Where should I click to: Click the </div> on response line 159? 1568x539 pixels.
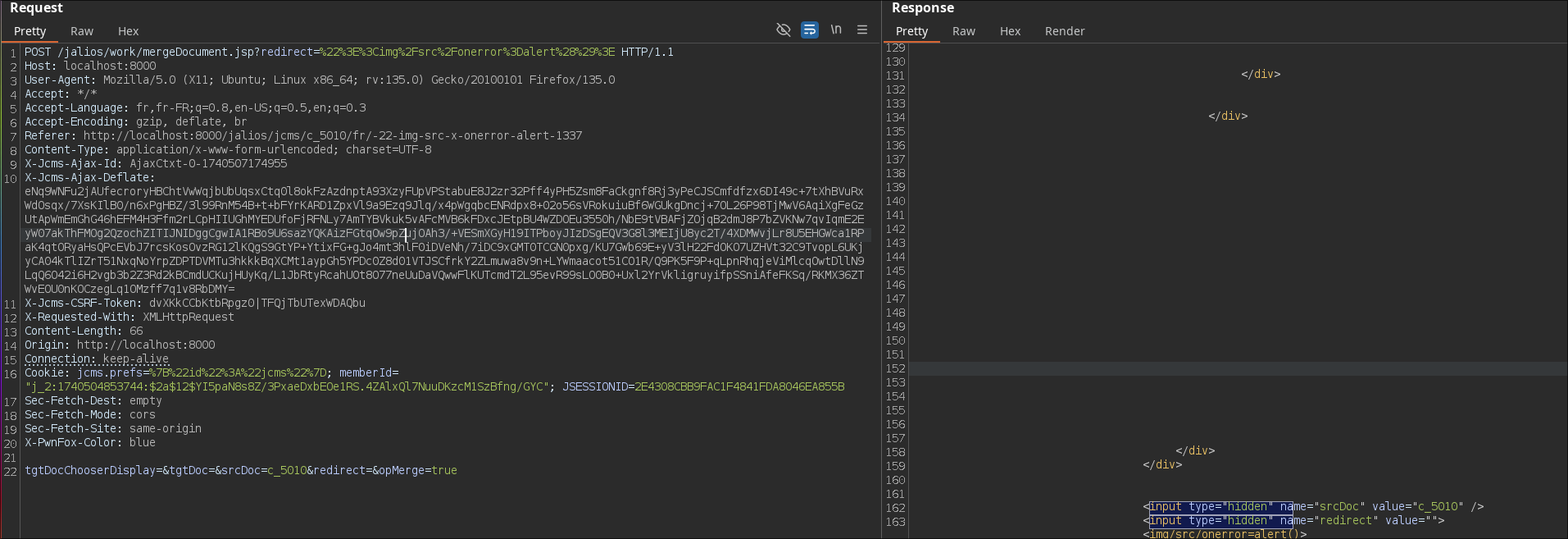[x=1162, y=464]
